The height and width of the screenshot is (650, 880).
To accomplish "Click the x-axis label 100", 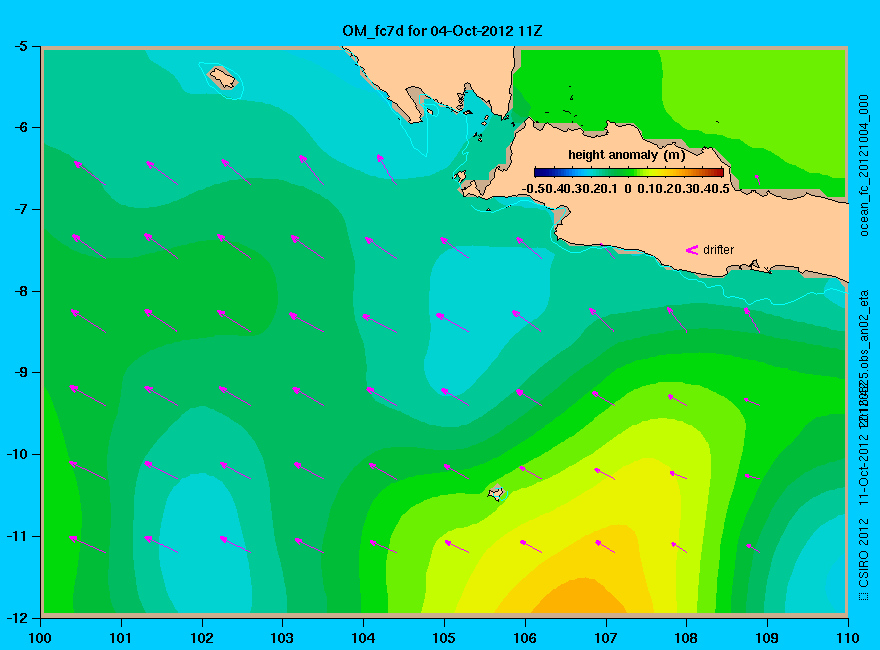I will point(40,638).
